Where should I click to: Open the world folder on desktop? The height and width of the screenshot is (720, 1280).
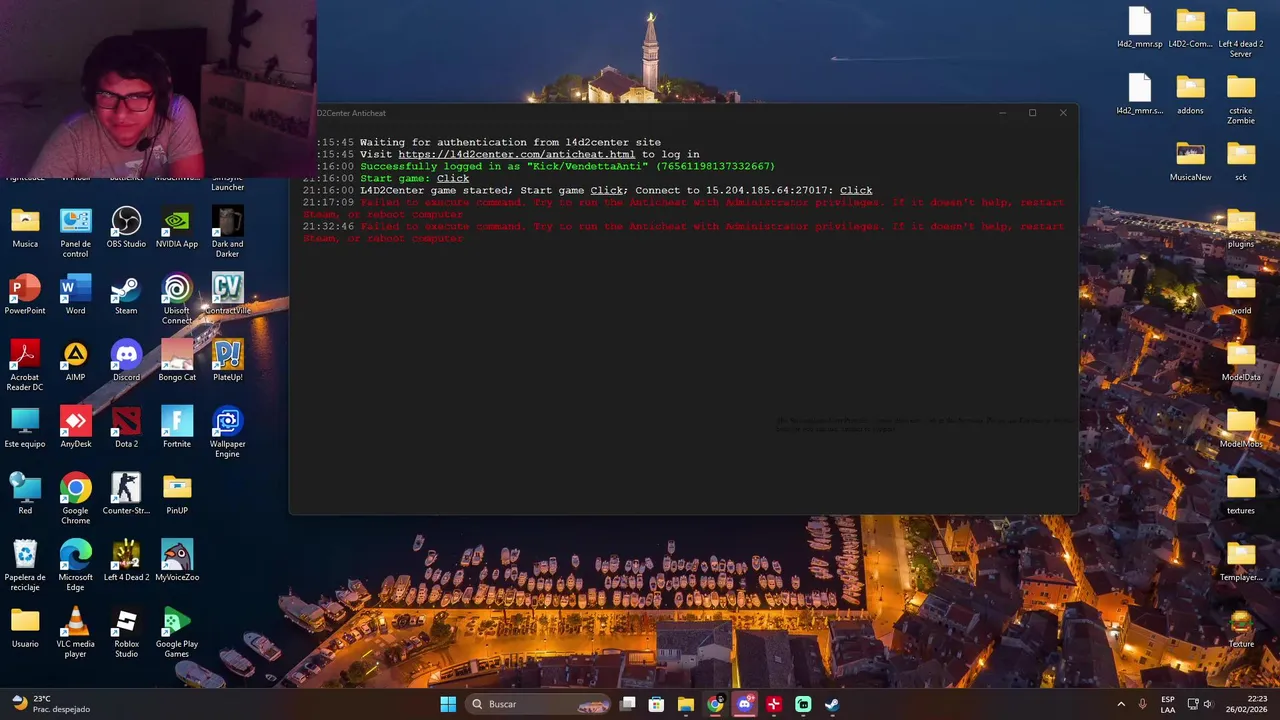click(x=1241, y=295)
